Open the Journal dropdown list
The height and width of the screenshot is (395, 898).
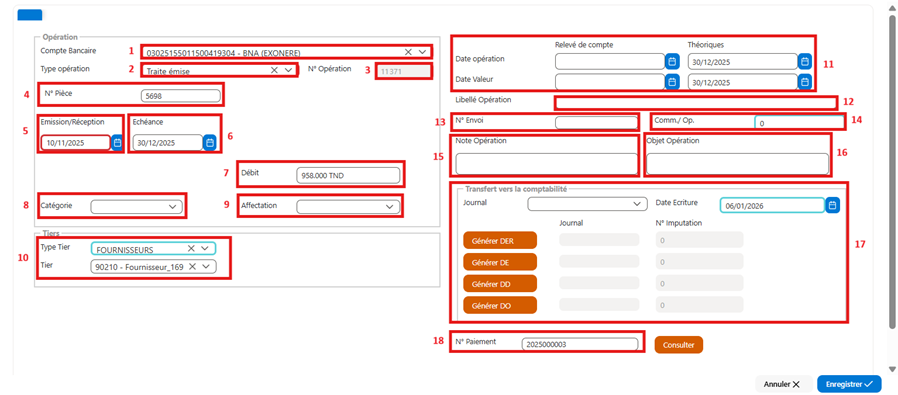(586, 204)
